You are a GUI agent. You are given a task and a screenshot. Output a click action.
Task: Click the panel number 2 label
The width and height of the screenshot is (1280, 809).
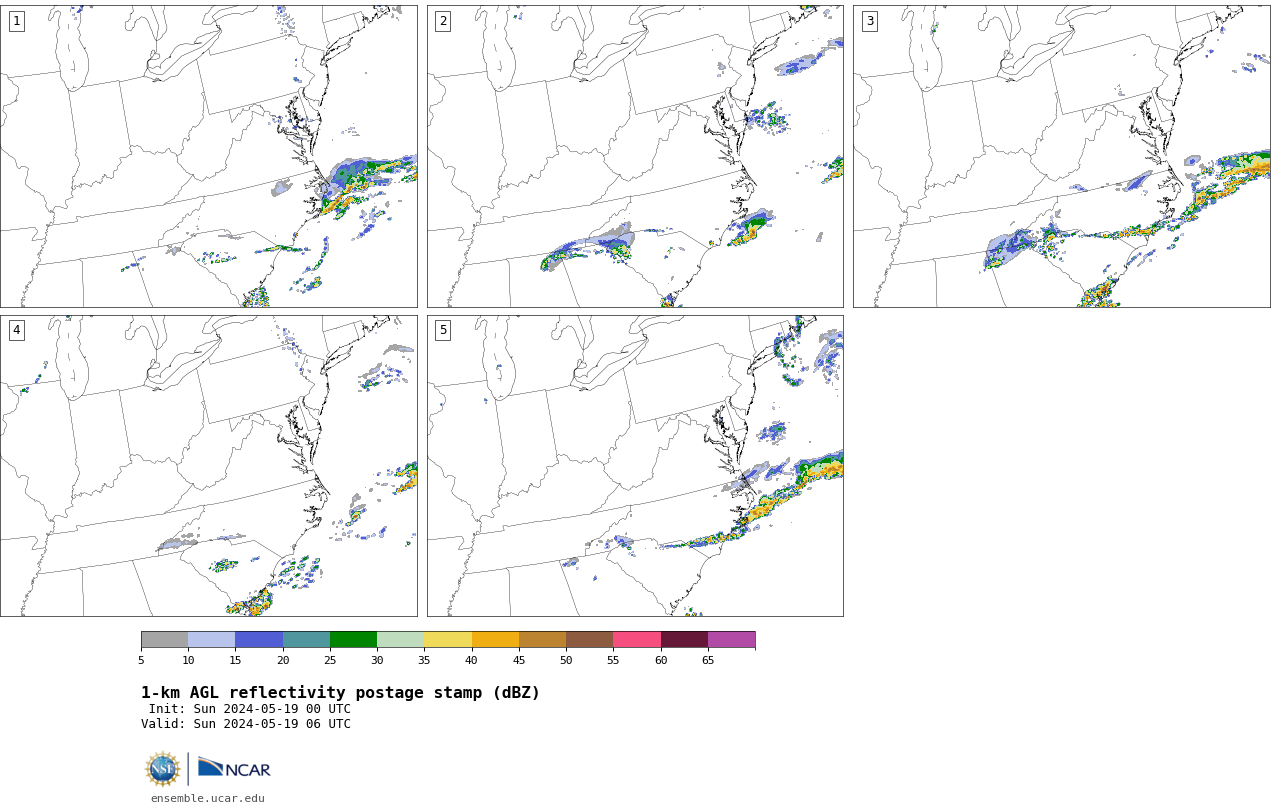[x=443, y=21]
